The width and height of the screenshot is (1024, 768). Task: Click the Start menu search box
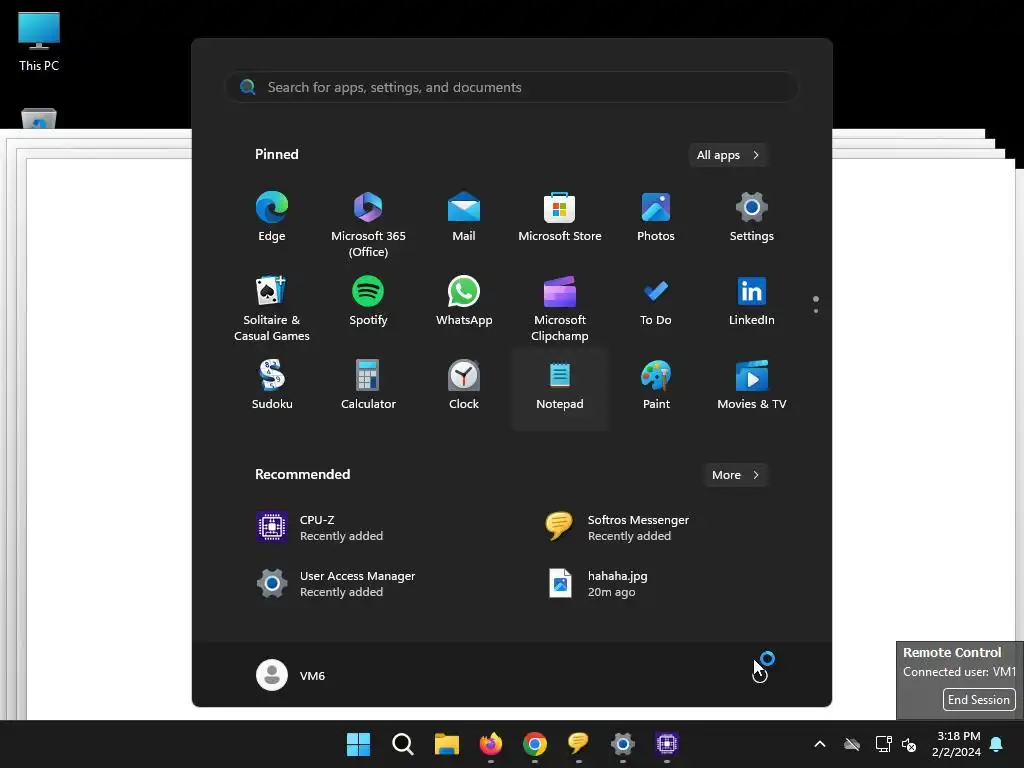512,87
